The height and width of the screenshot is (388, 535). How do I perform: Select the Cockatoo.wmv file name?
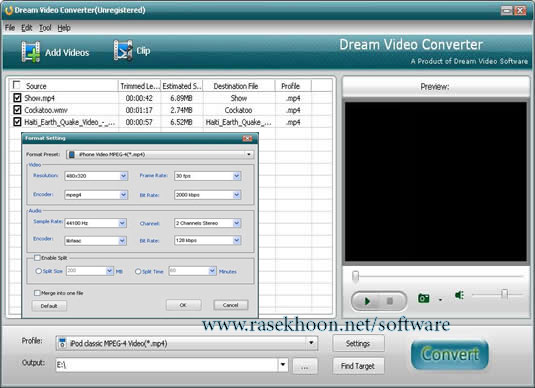[46, 110]
